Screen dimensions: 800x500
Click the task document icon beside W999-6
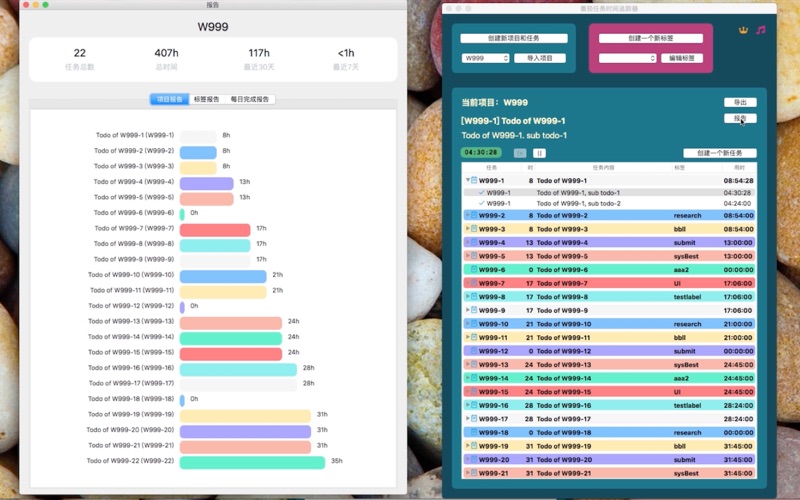point(474,270)
